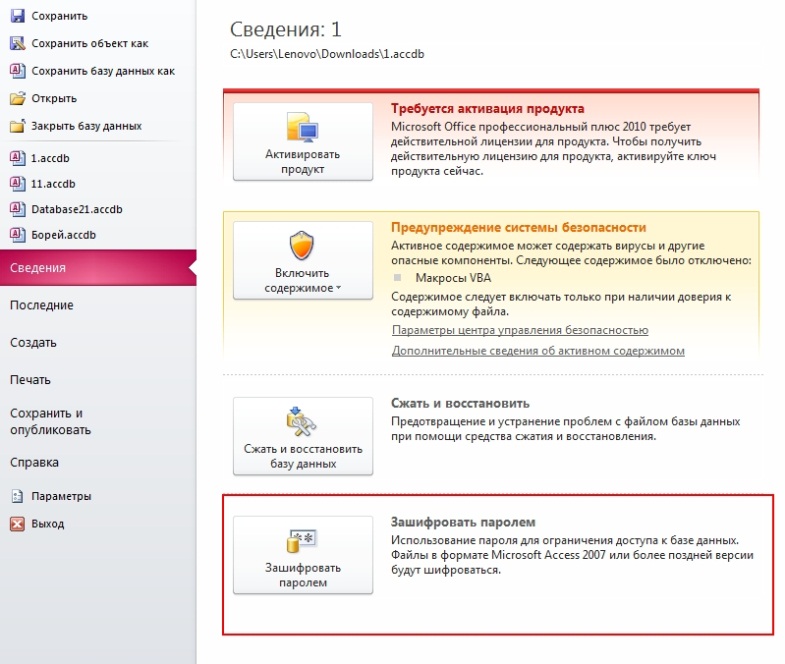Switch to the Создать tab
The image size is (785, 664).
[33, 343]
